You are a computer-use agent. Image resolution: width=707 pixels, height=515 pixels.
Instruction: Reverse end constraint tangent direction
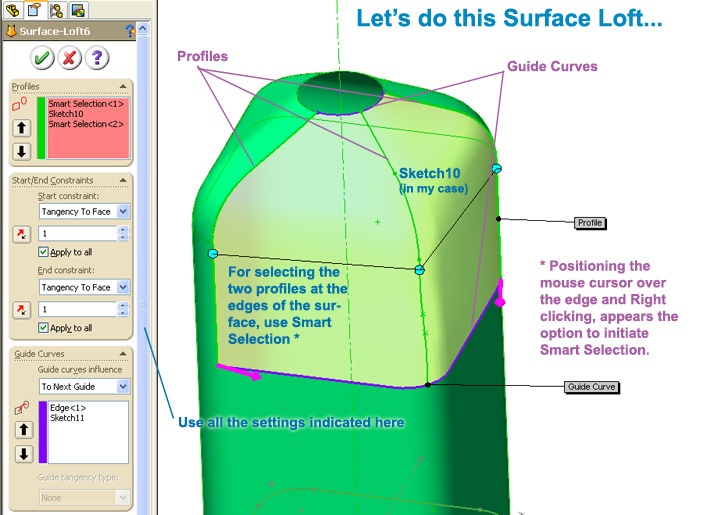click(x=21, y=310)
